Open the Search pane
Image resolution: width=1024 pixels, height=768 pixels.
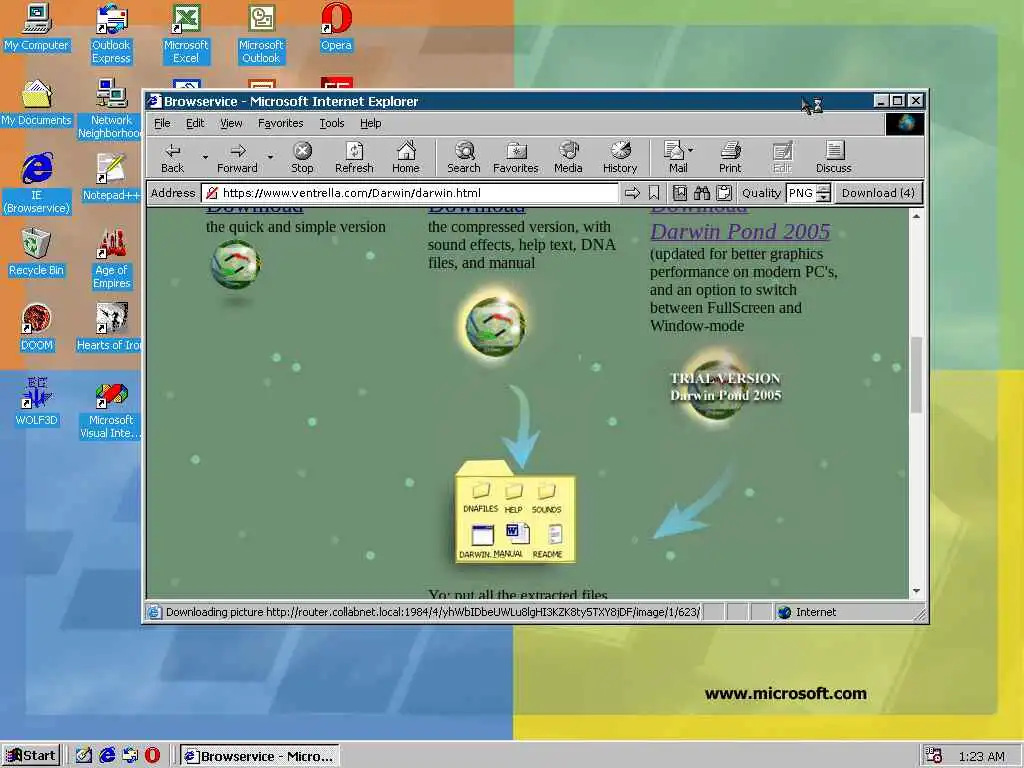464,157
